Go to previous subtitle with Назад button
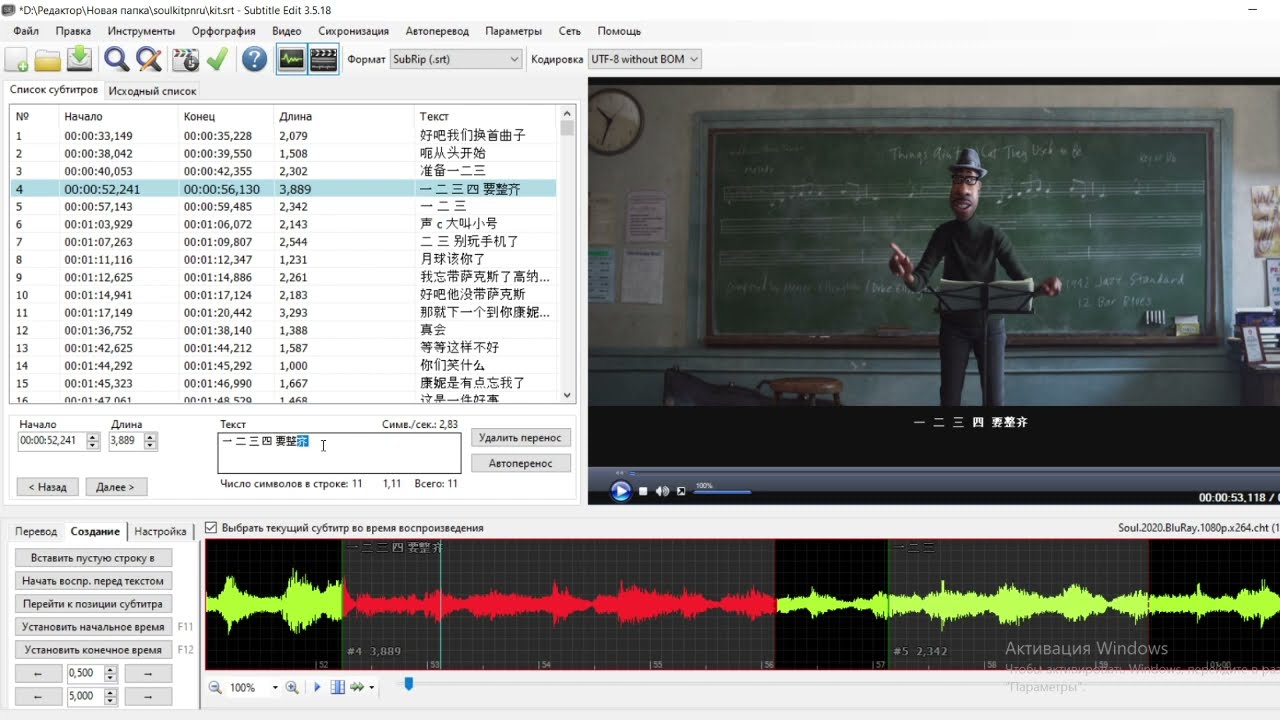This screenshot has width=1280, height=720. [47, 487]
